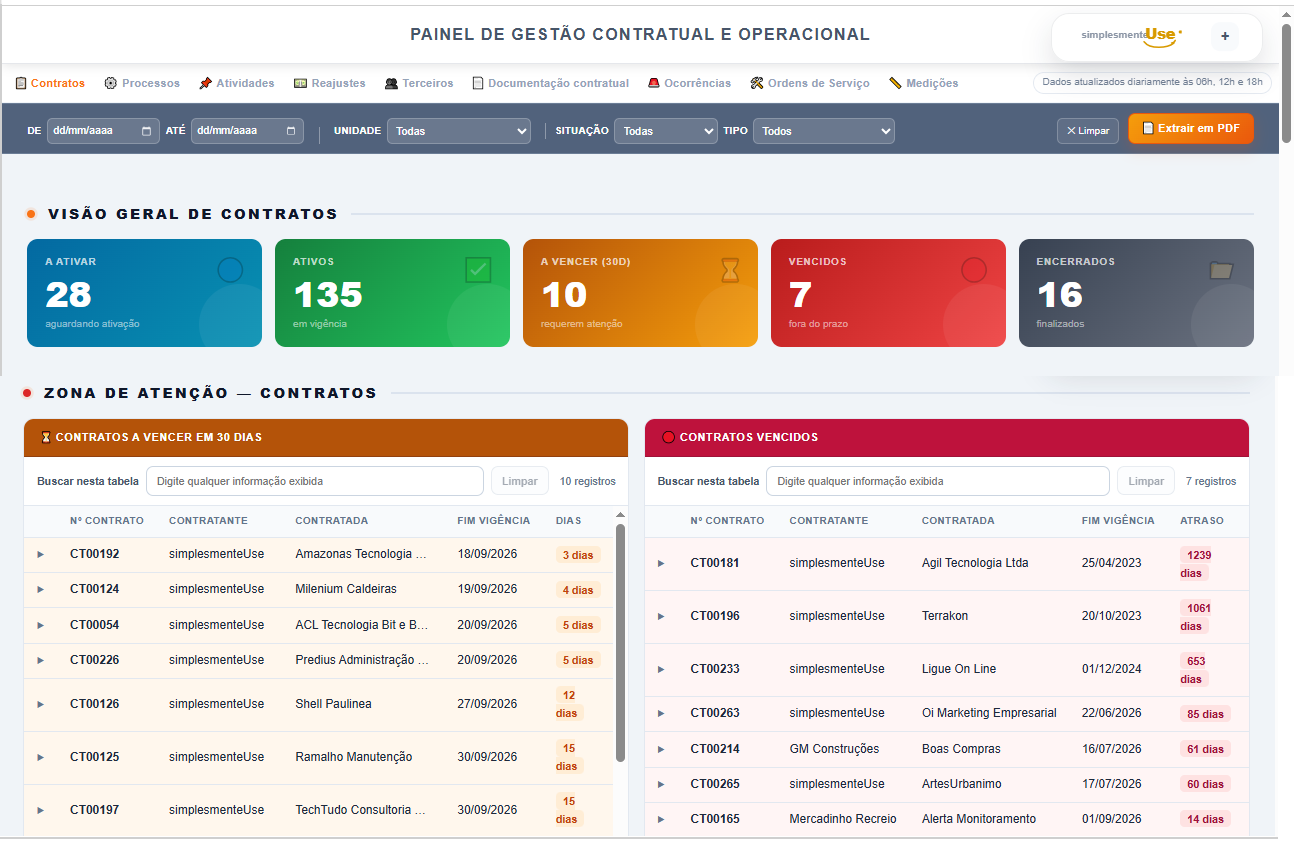
Task: Sort by FIM VIGÊNCIA in a vencer table
Action: pyautogui.click(x=493, y=521)
